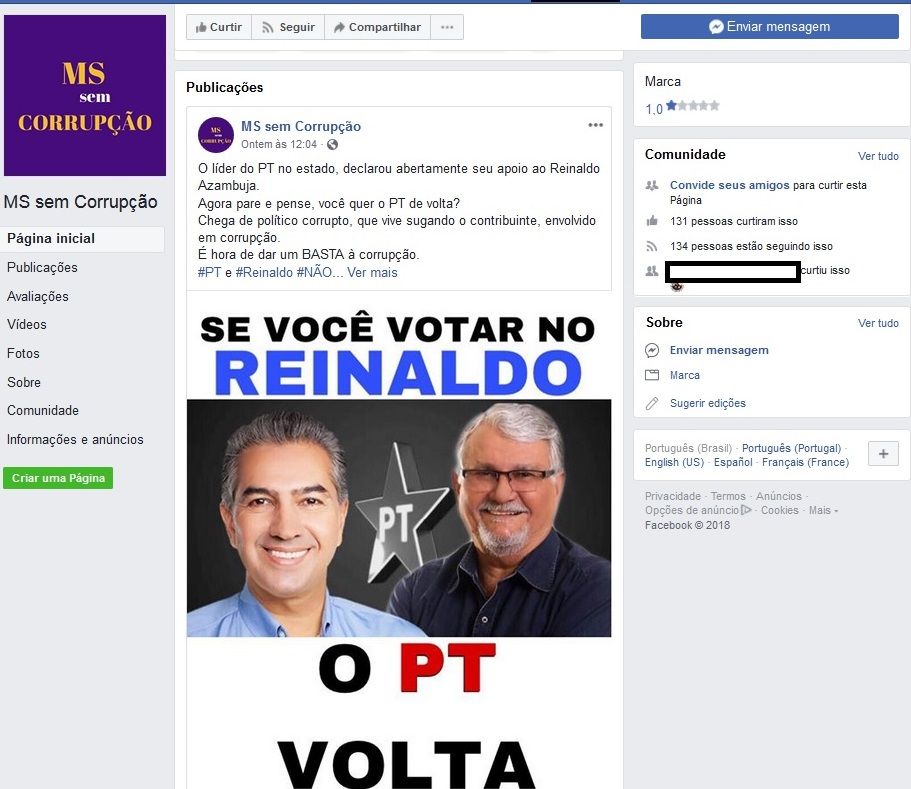Screen dimensions: 911x789
Task: Select Informações e anúncios in sidebar
Action: pos(75,439)
